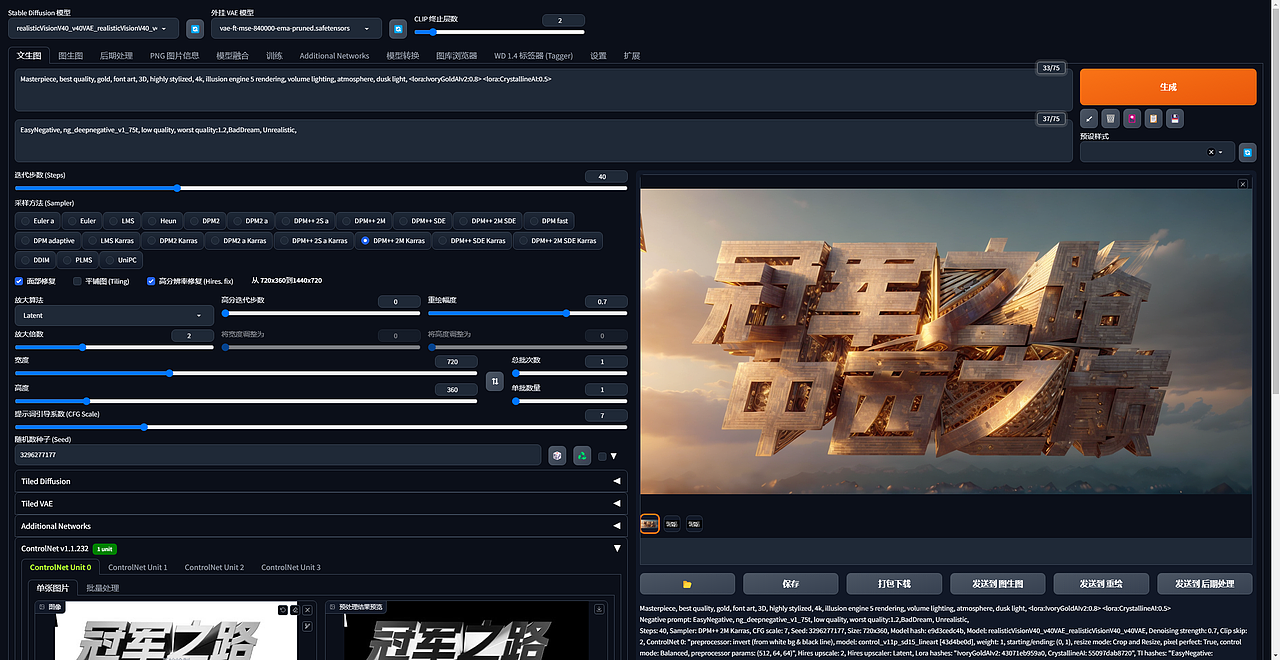Enable the Tiling checkbox
Image resolution: width=1280 pixels, height=660 pixels.
(x=78, y=281)
